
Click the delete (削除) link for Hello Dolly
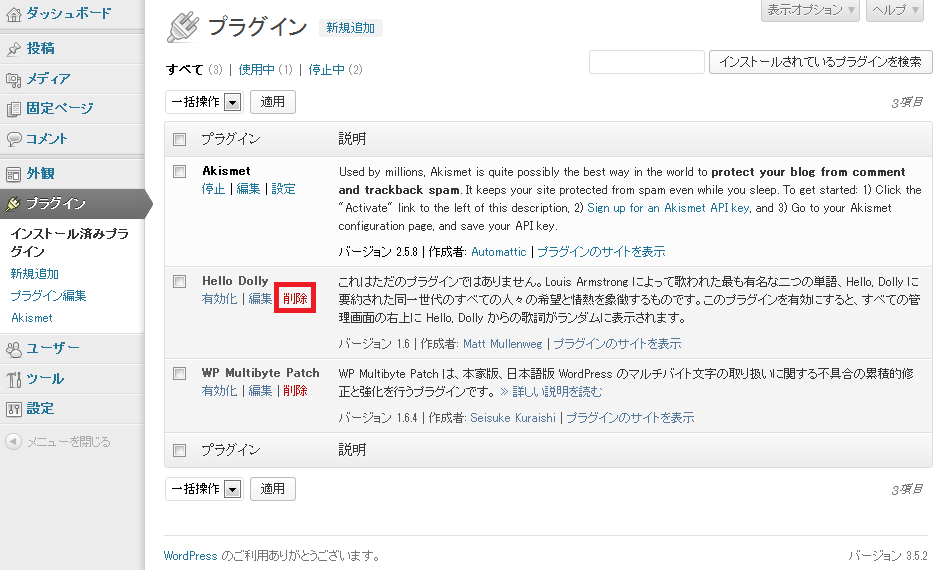(295, 298)
